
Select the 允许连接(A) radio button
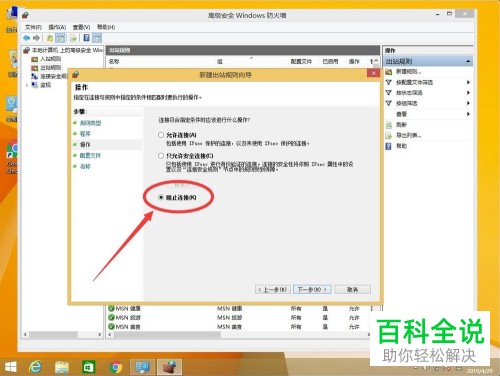coord(161,135)
